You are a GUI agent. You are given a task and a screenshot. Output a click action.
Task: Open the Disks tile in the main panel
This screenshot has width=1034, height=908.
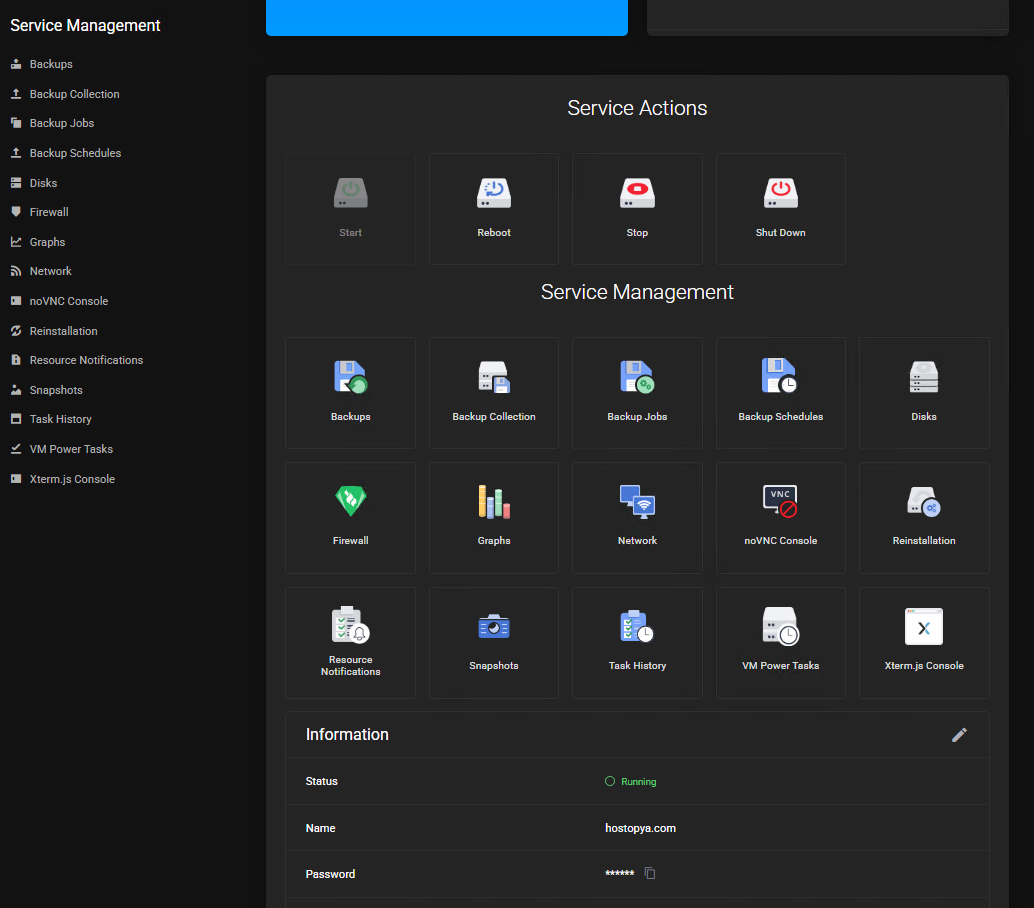[924, 393]
